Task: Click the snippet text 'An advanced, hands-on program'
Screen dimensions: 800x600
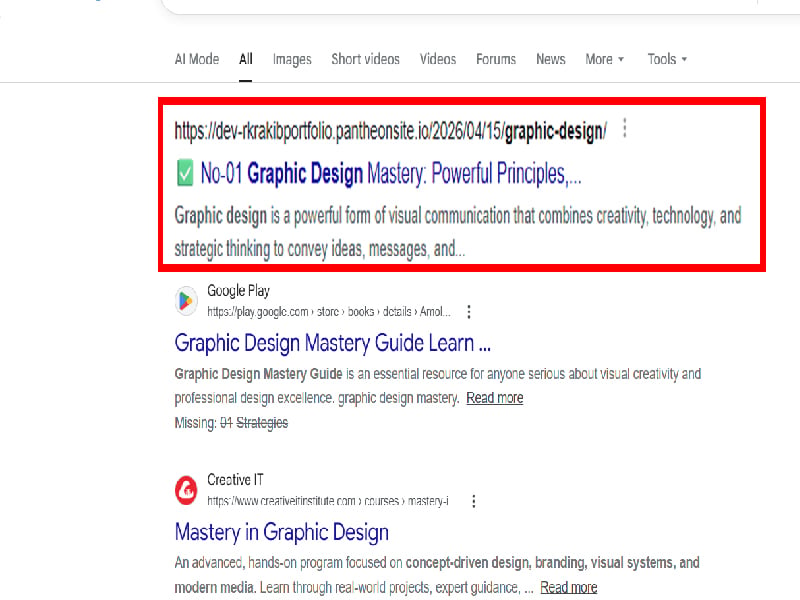Action: [x=437, y=575]
